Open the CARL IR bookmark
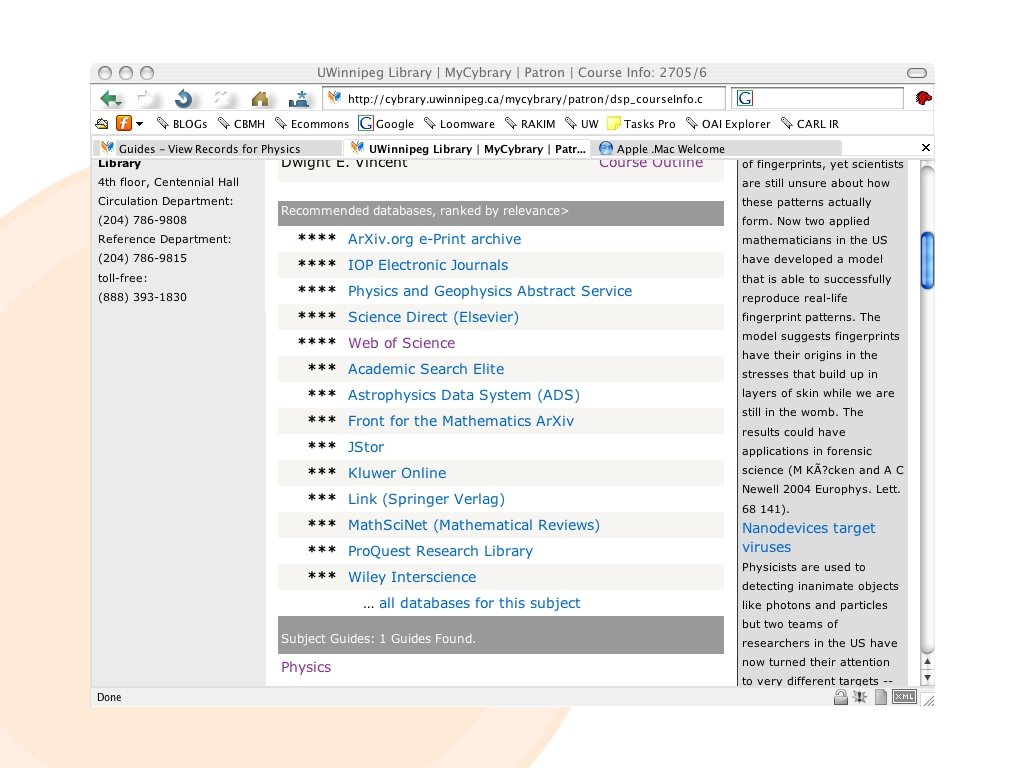 point(809,123)
